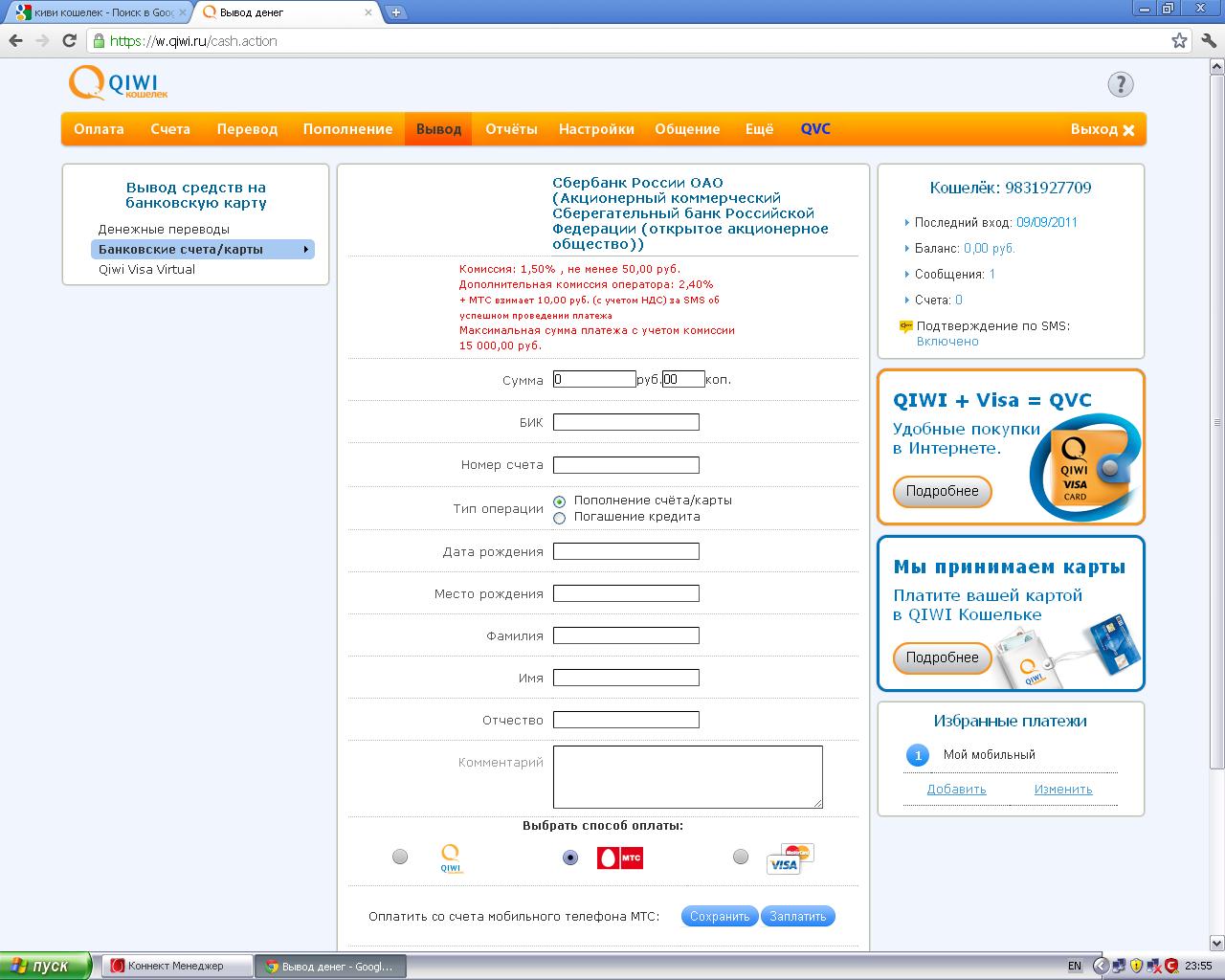Click the EN language indicator
The image size is (1225, 980).
click(1075, 966)
